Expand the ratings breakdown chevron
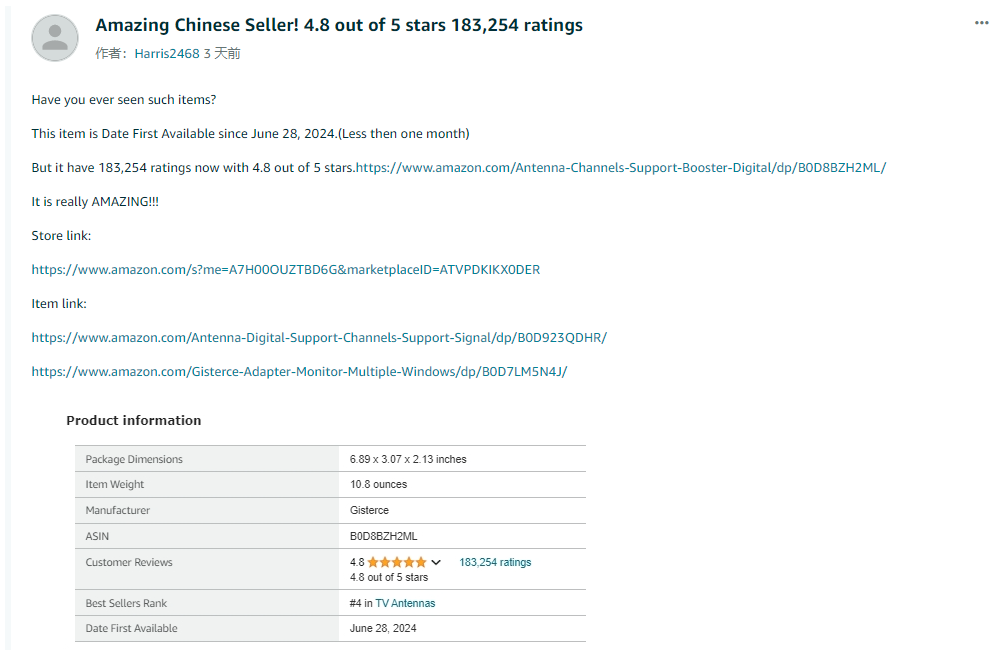This screenshot has width=998, height=650. click(436, 562)
